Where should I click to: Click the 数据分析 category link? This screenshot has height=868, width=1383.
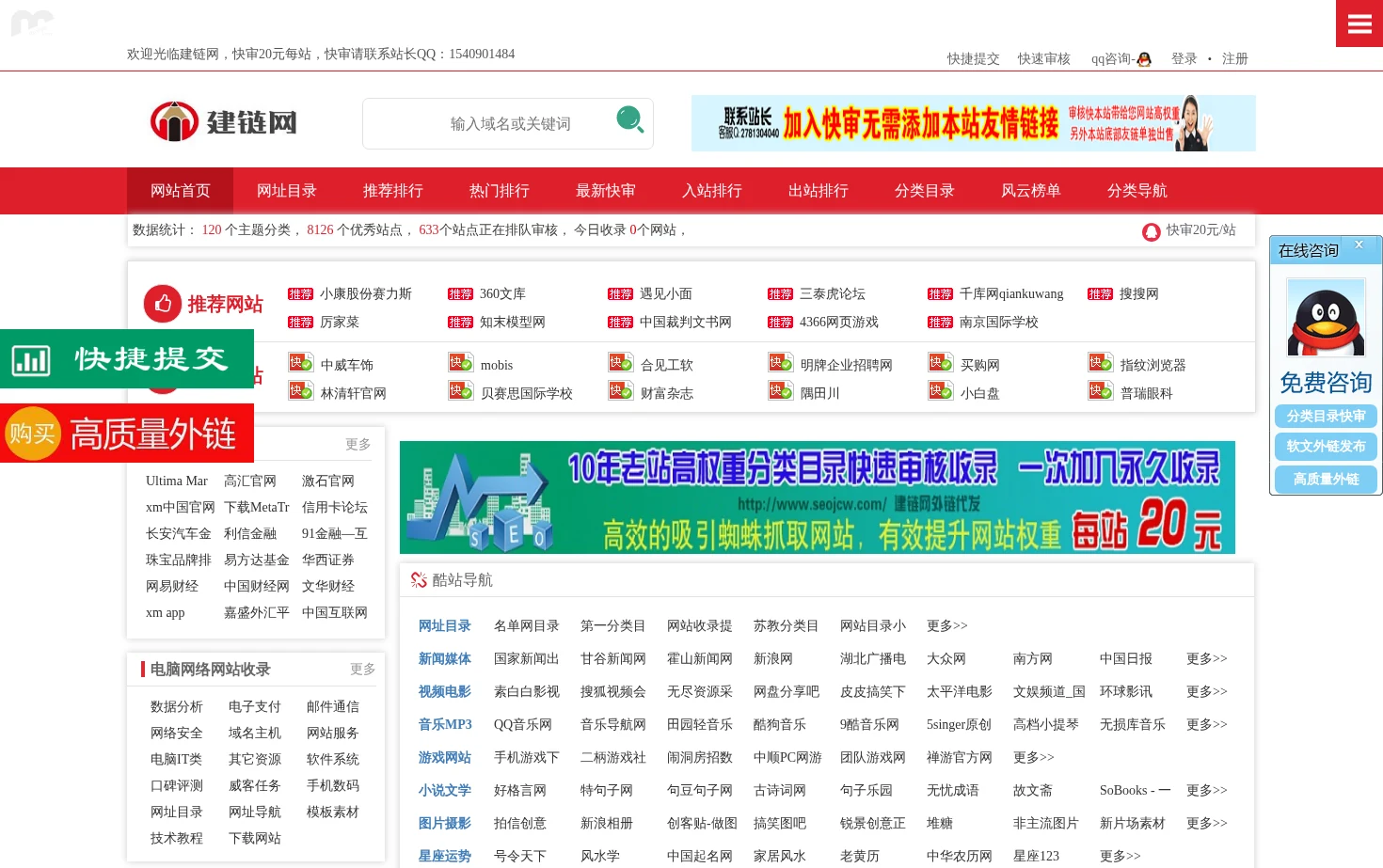(176, 707)
